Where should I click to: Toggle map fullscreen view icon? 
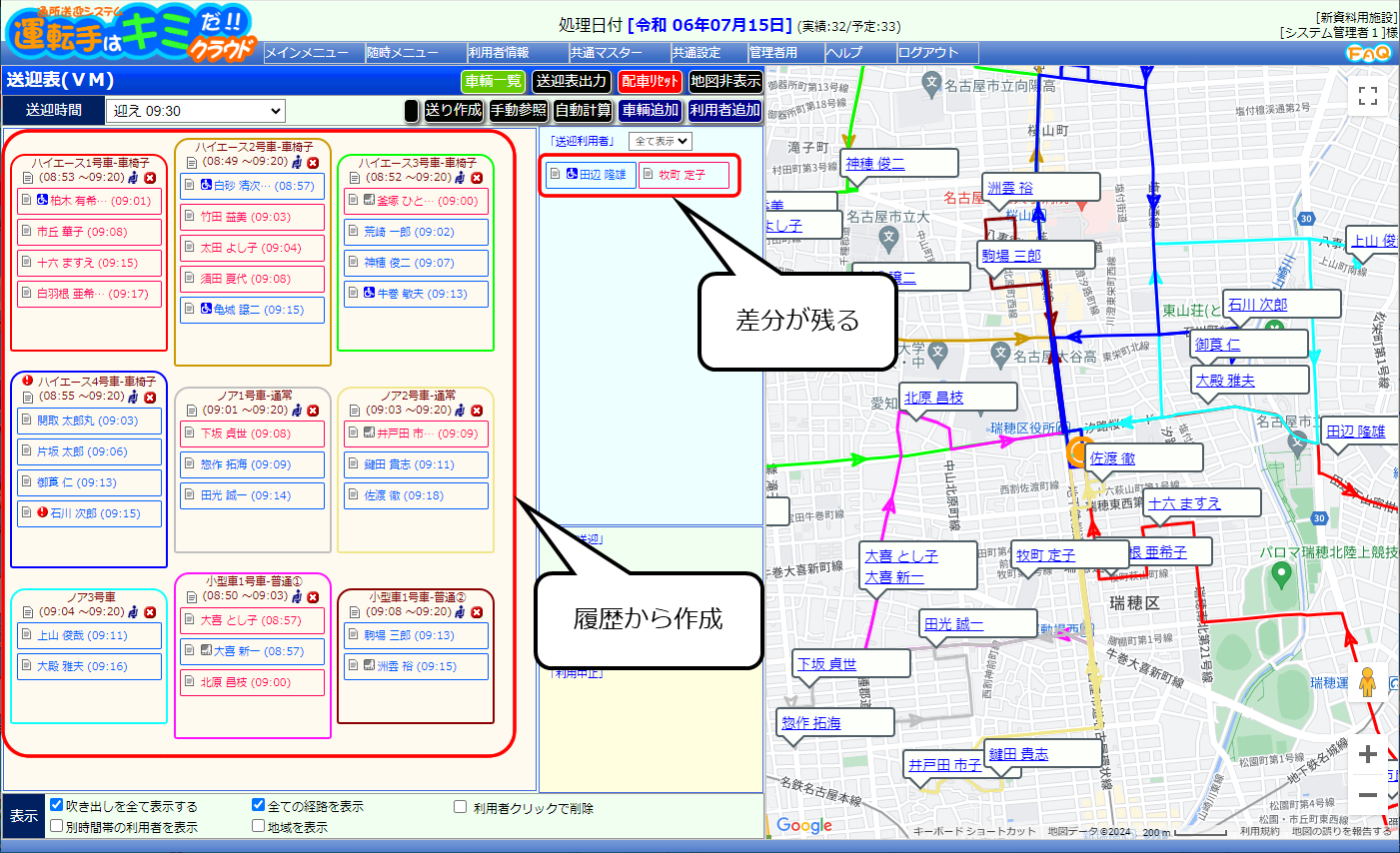(1368, 96)
